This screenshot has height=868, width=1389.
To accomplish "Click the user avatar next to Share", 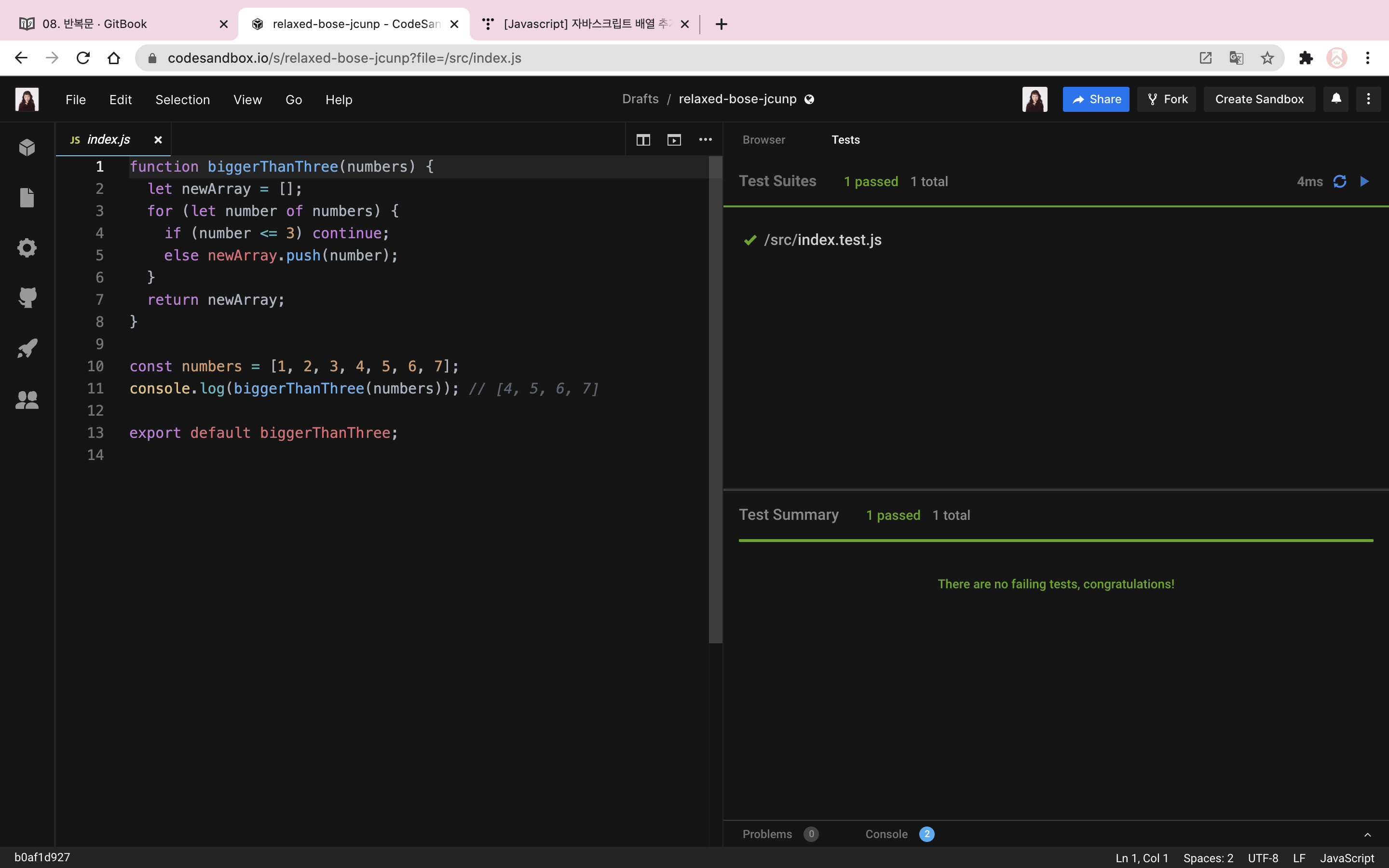I will coord(1035,99).
